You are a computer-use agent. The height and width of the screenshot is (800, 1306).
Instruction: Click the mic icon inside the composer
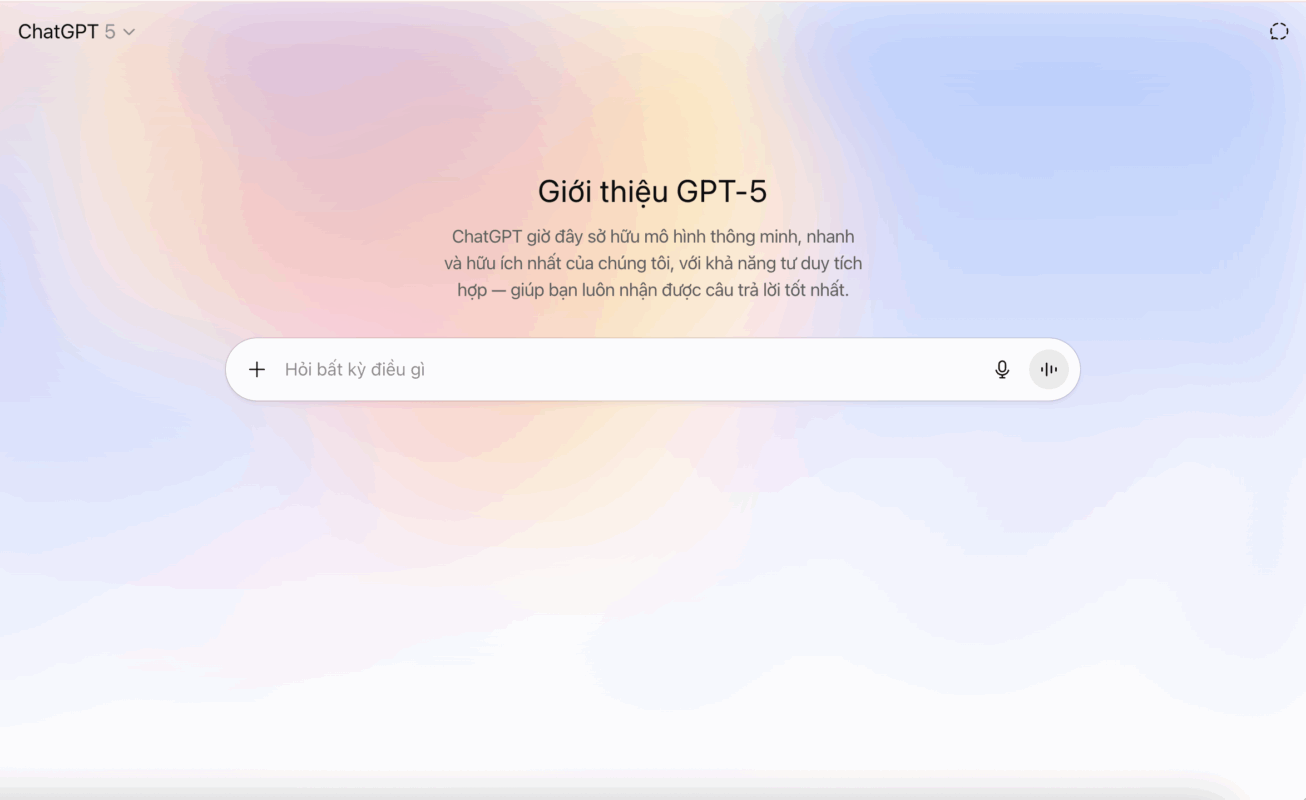coord(1002,370)
